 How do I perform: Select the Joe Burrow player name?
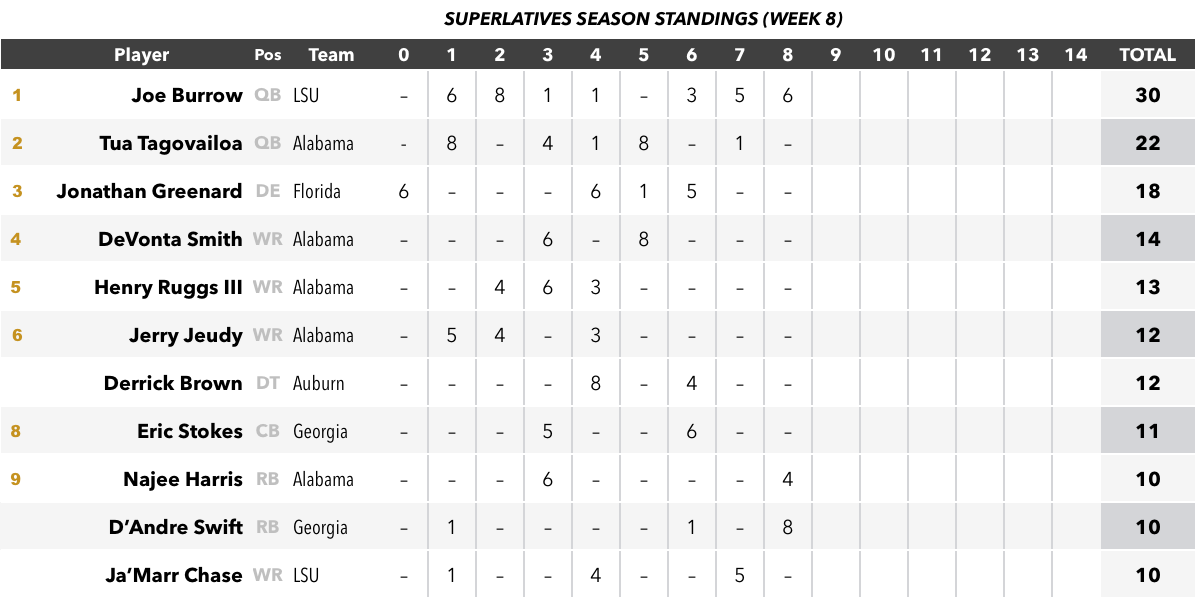(187, 95)
